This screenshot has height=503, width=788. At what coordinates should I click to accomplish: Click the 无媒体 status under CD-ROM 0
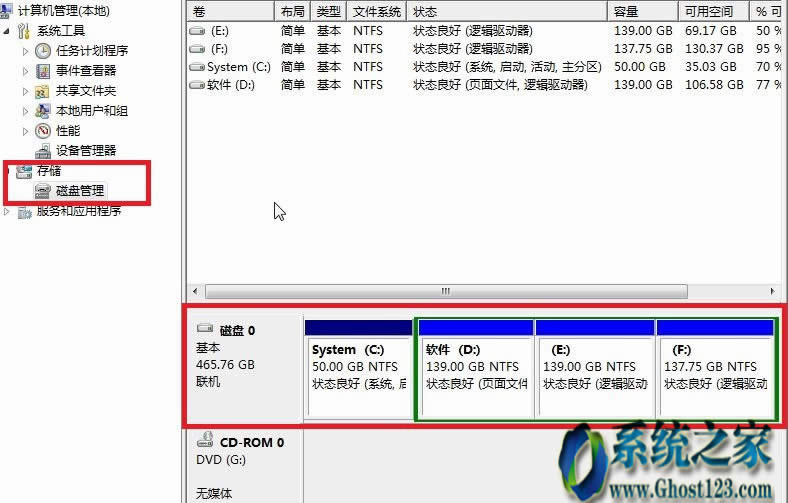click(214, 494)
